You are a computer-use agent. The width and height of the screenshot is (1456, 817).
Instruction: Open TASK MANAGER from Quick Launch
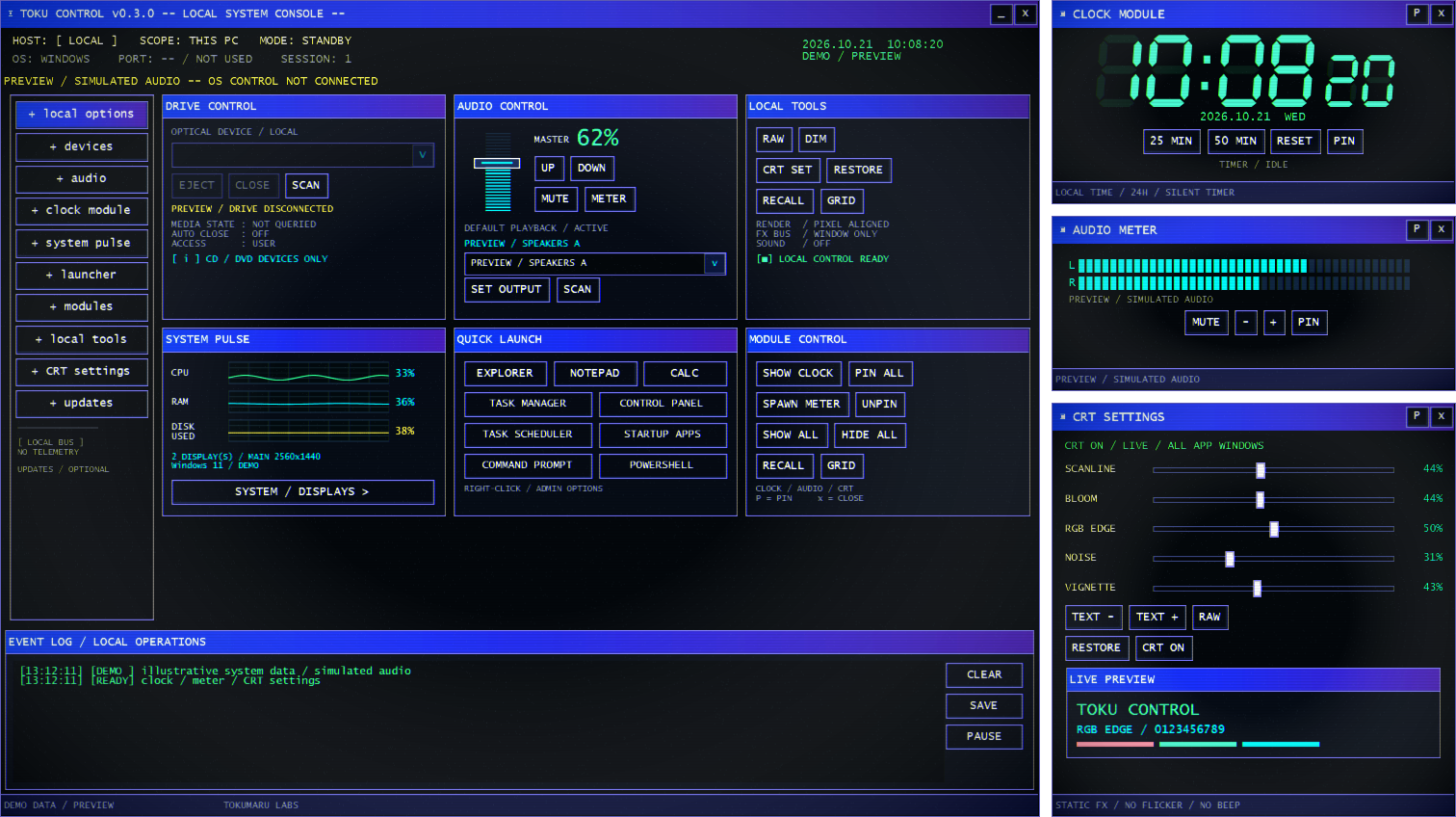528,405
